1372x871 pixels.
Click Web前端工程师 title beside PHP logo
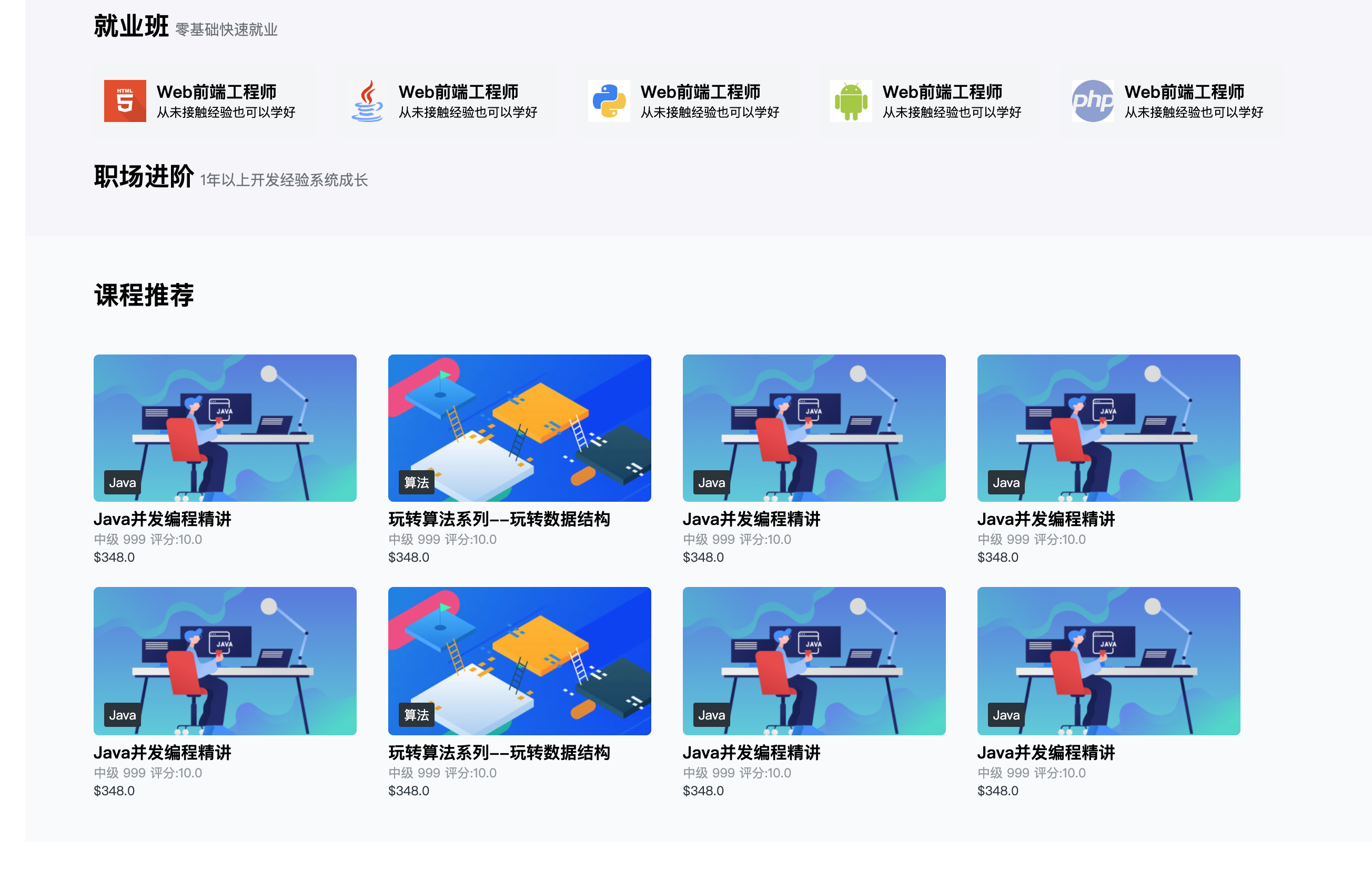point(1184,92)
